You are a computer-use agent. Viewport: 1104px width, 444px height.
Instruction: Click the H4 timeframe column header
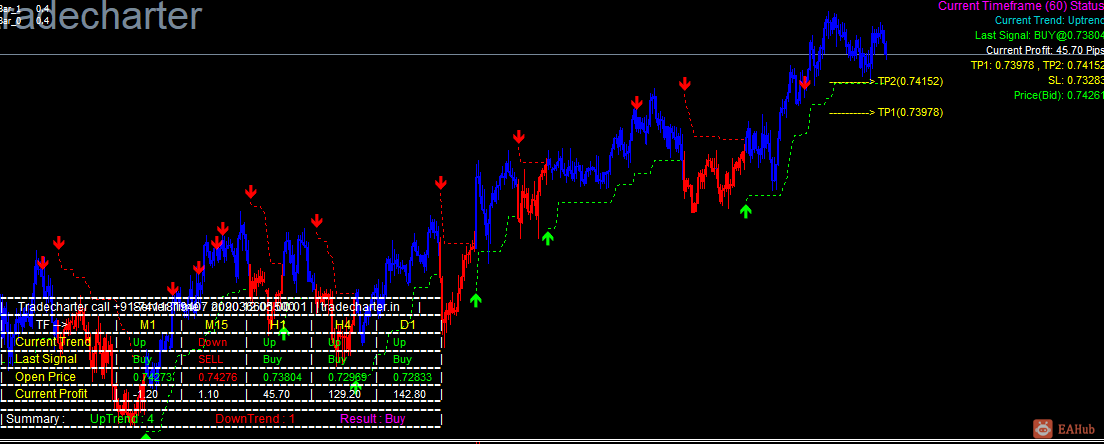coord(343,325)
